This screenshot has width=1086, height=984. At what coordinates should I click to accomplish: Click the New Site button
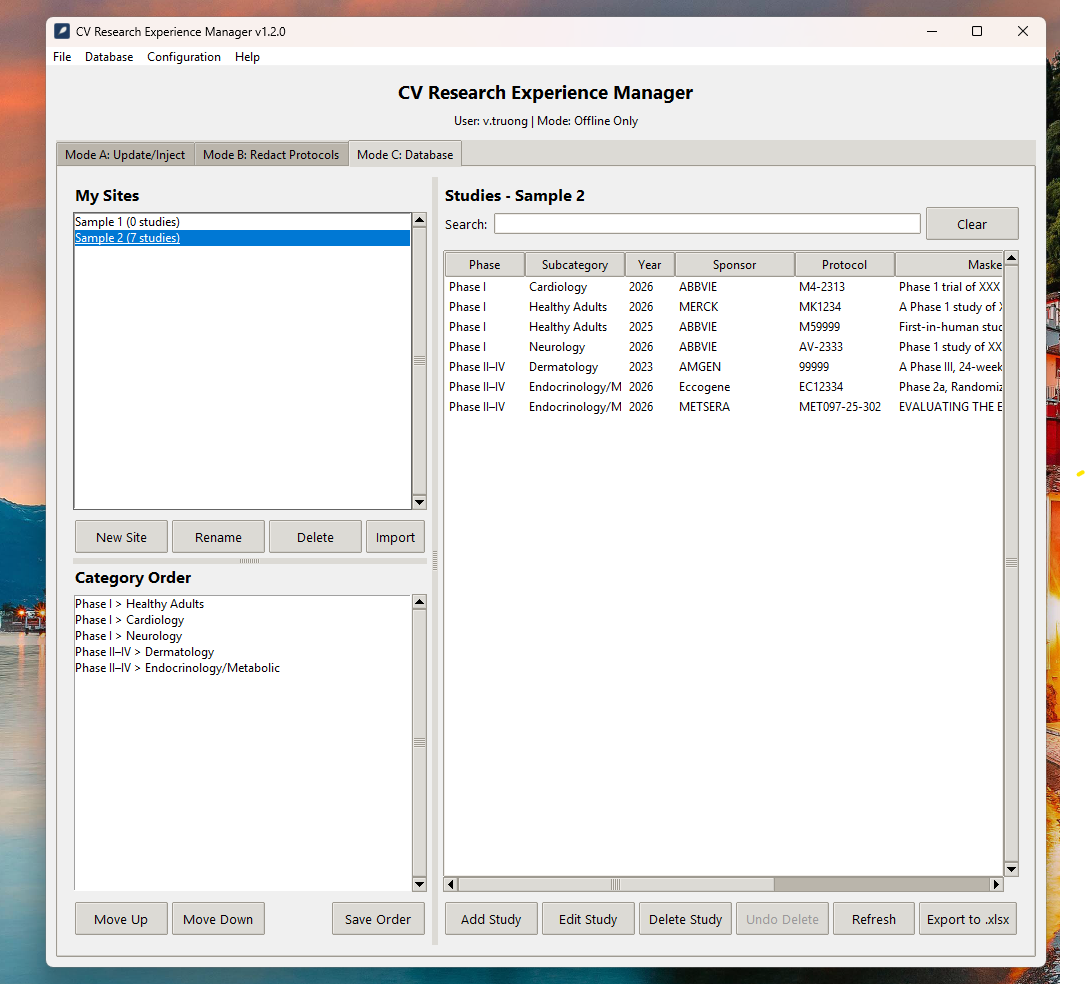(x=121, y=537)
